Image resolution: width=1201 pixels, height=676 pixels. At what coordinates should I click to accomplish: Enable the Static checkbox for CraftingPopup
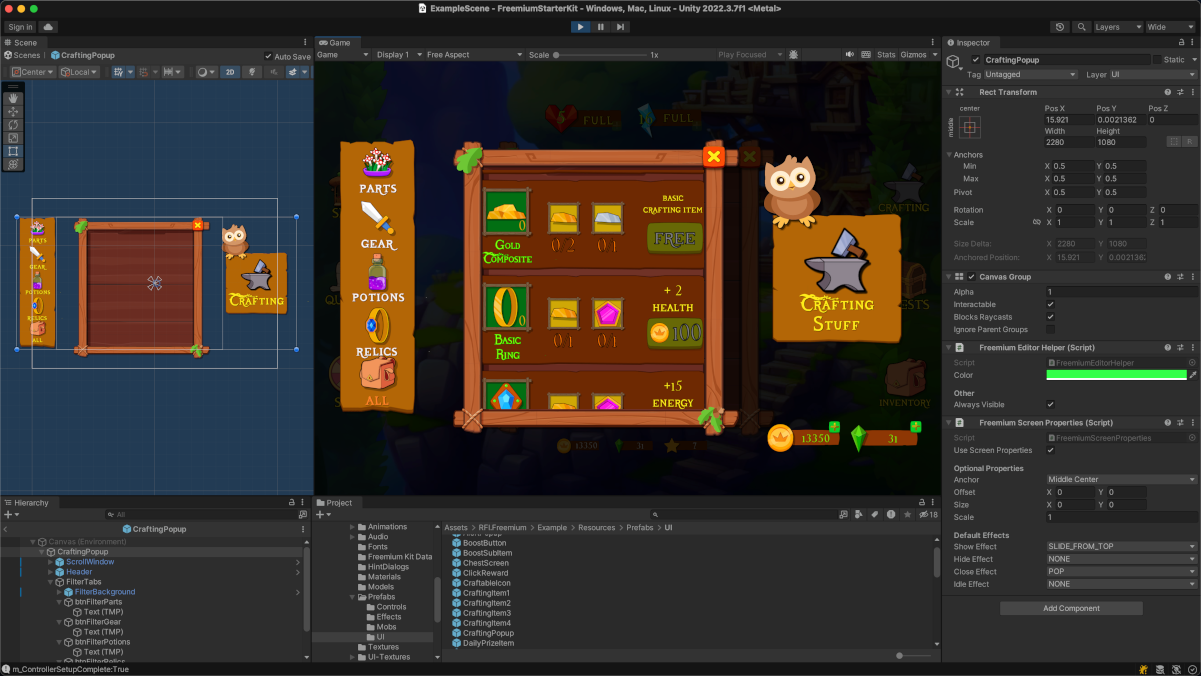(x=1157, y=60)
